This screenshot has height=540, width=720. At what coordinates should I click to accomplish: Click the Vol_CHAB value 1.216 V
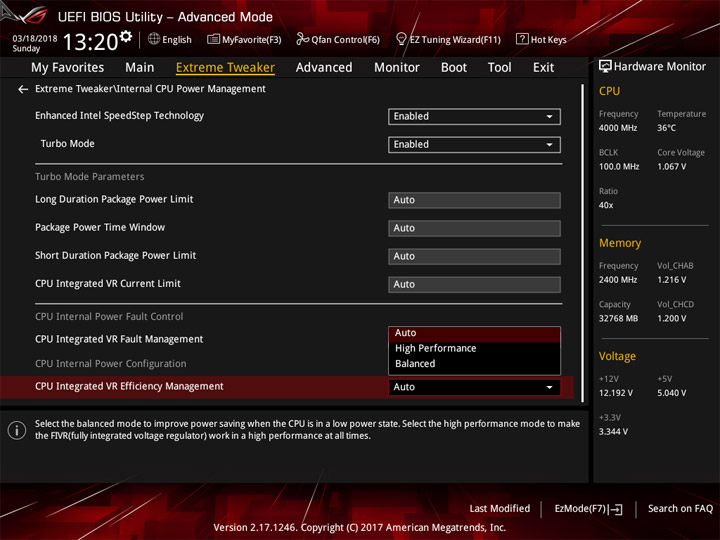tap(671, 280)
